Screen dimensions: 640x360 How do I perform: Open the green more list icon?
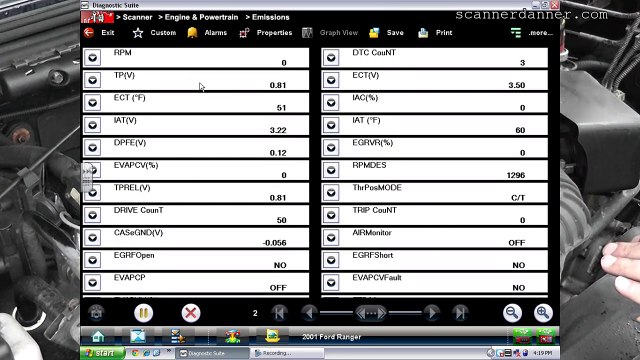[x=516, y=33]
